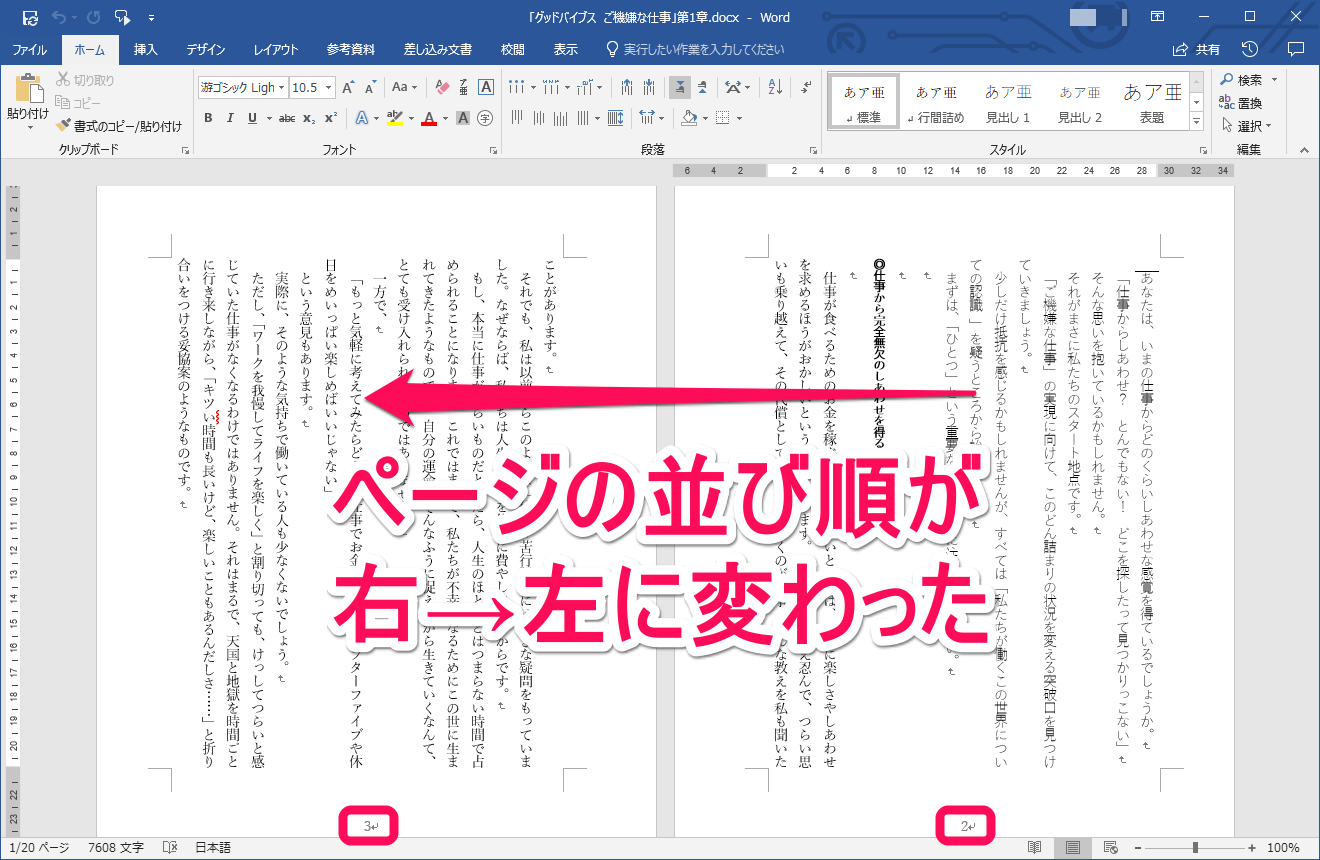1320x860 pixels.
Task: Click the Format Painter (書式のコピー/貼り付け) button
Action: [x=119, y=126]
